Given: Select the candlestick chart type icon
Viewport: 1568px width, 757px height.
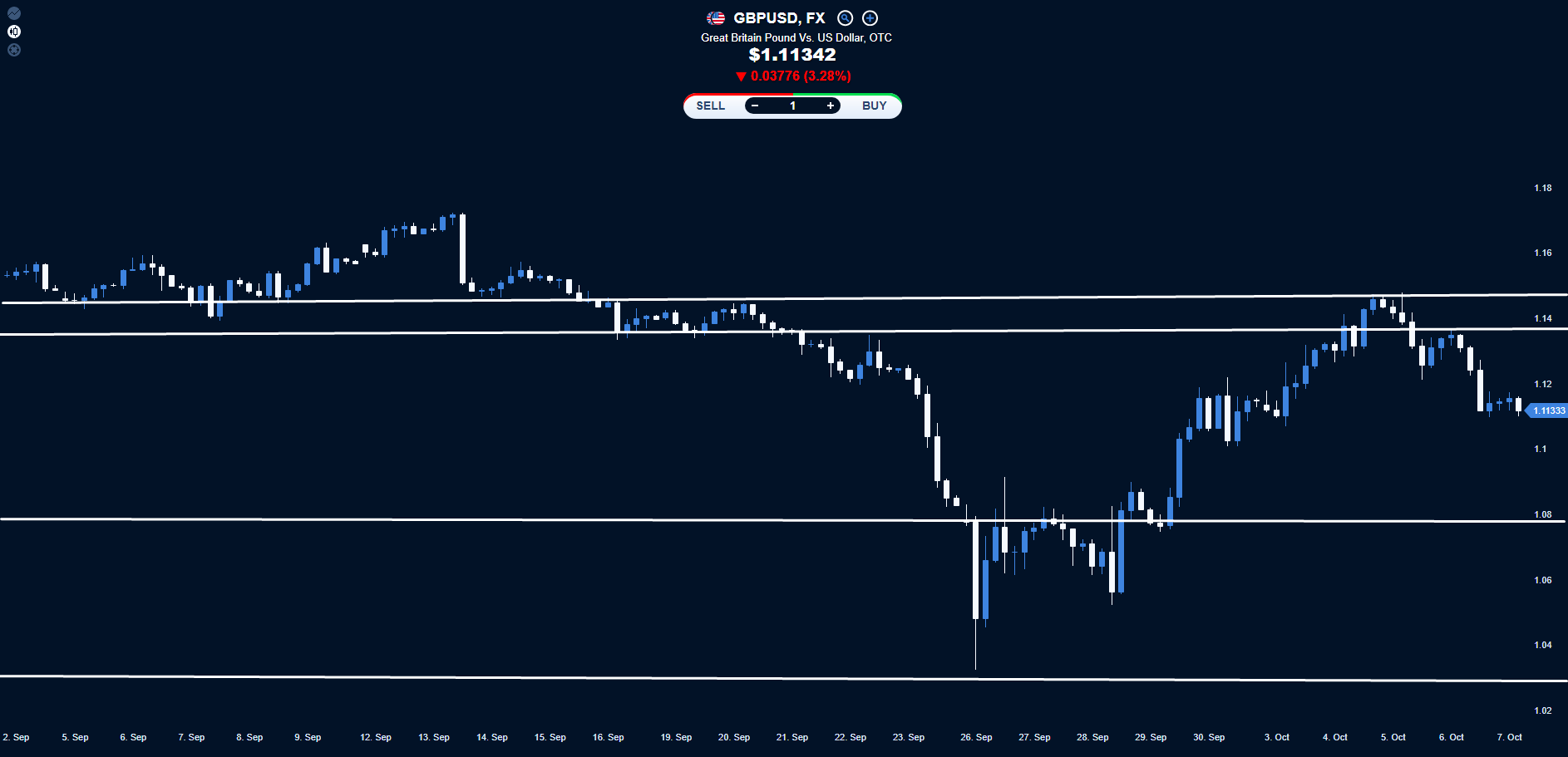Looking at the screenshot, I should 14,32.
